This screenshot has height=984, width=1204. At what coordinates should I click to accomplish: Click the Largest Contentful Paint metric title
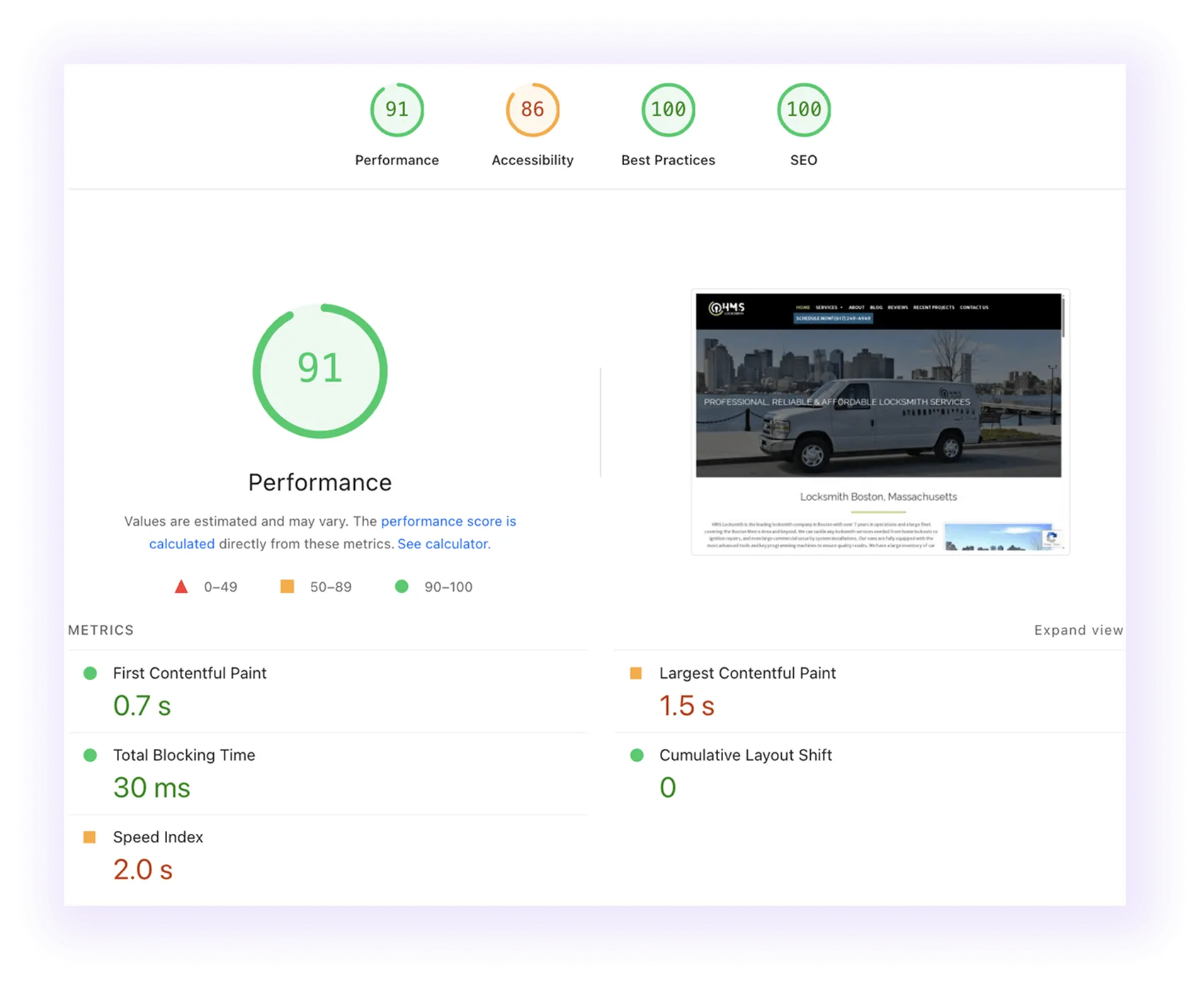(x=747, y=673)
